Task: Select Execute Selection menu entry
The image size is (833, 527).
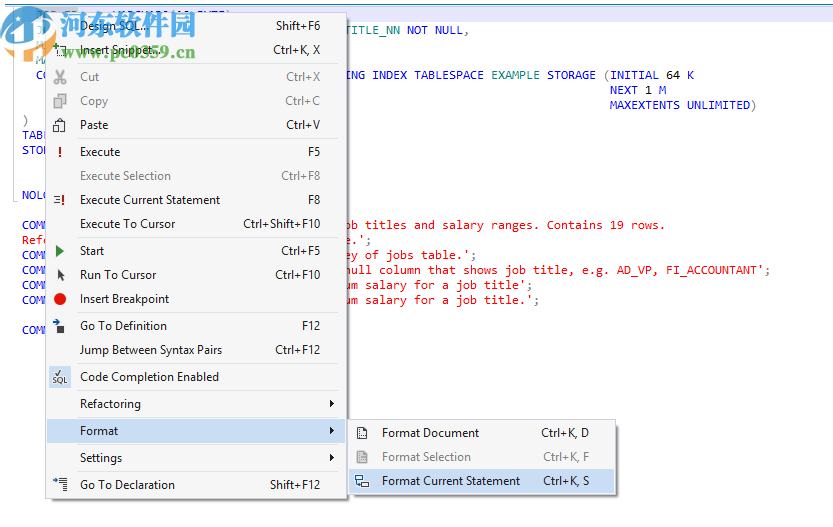Action: click(x=196, y=176)
